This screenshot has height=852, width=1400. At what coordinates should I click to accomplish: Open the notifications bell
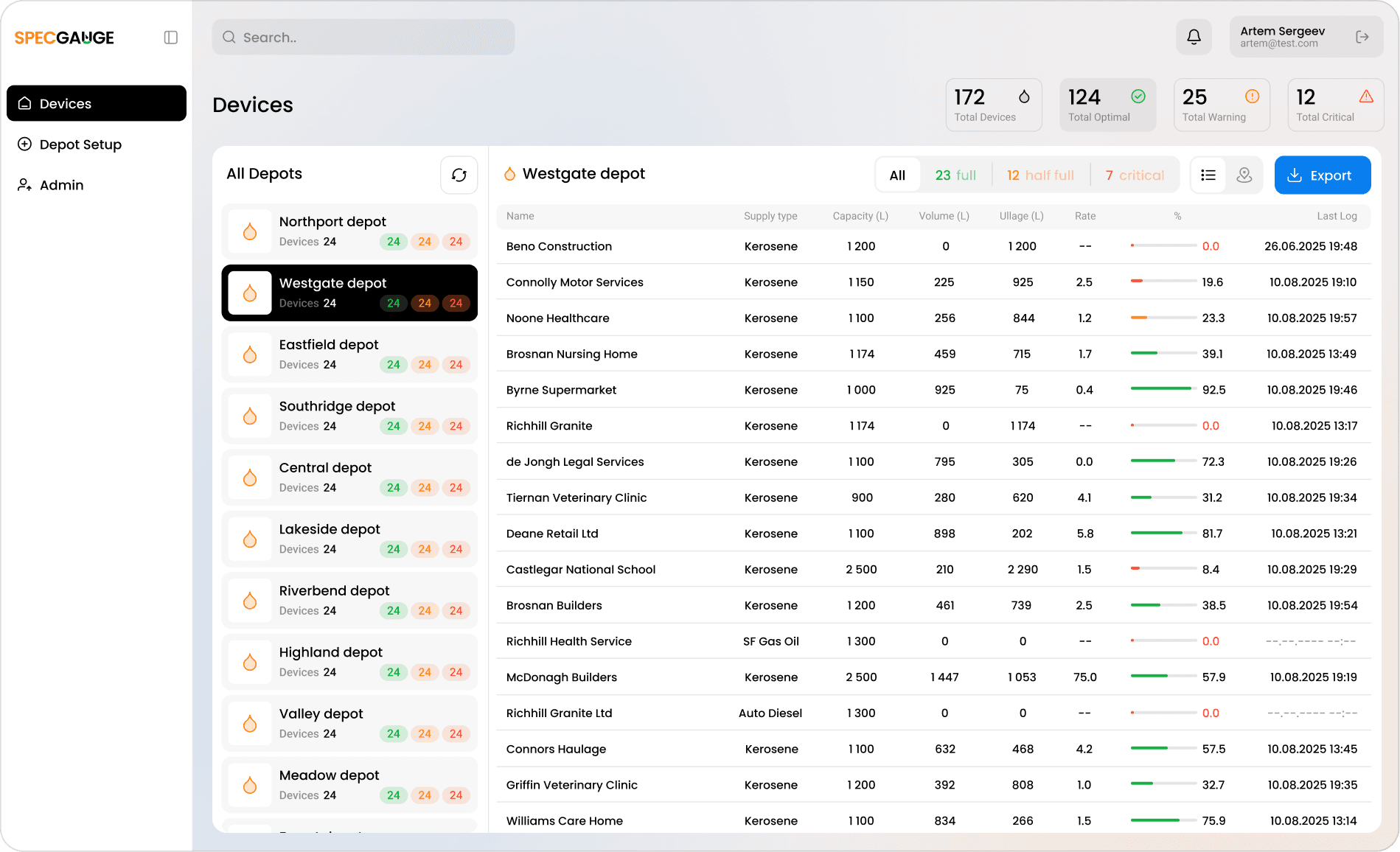1194,37
